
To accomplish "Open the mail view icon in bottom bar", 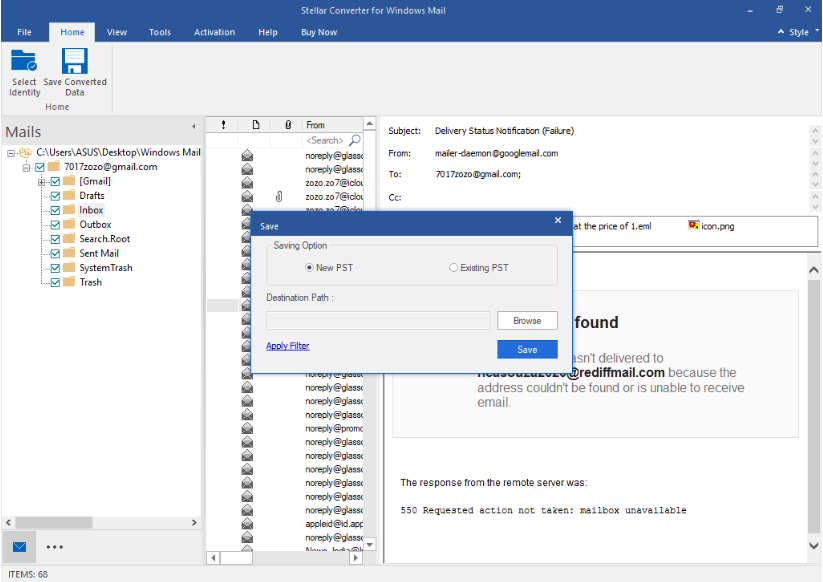I will click(19, 547).
